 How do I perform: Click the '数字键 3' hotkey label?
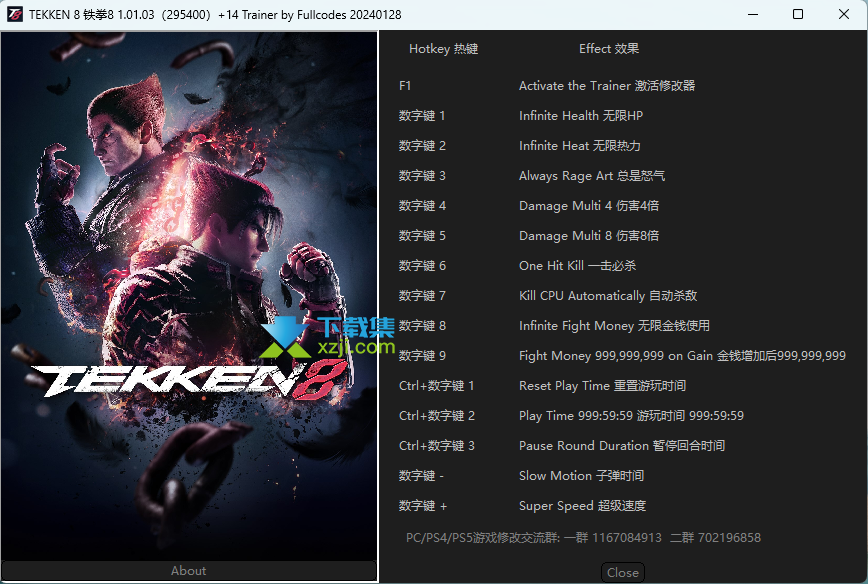[422, 175]
